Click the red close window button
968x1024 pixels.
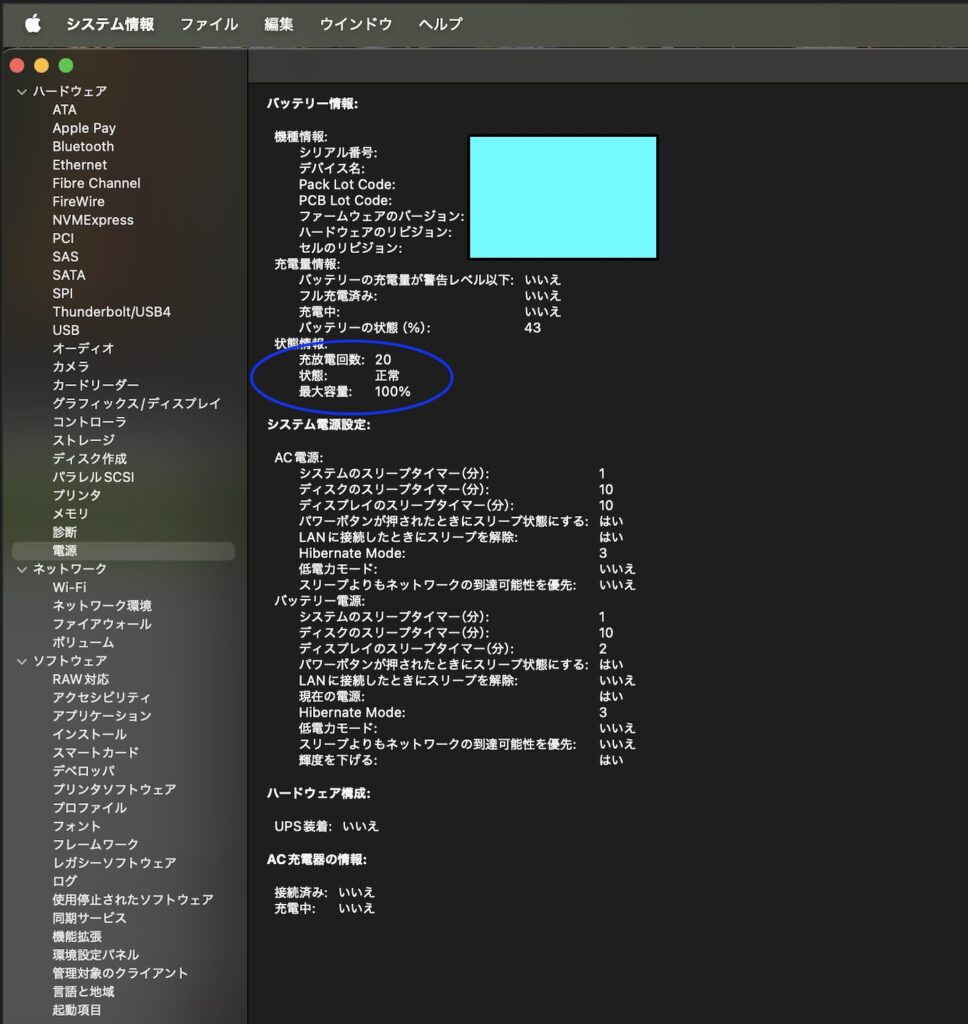(x=17, y=65)
